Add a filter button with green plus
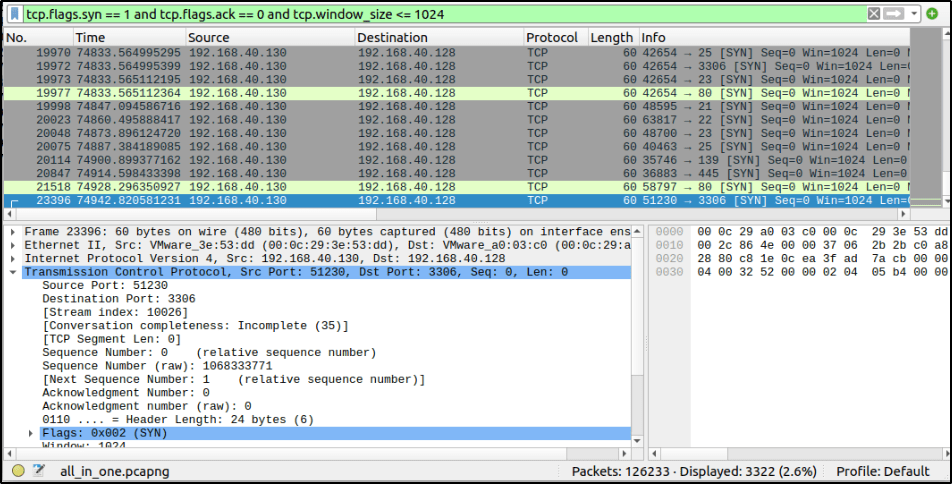Screen dimensions: 952x484 pyautogui.click(x=932, y=14)
